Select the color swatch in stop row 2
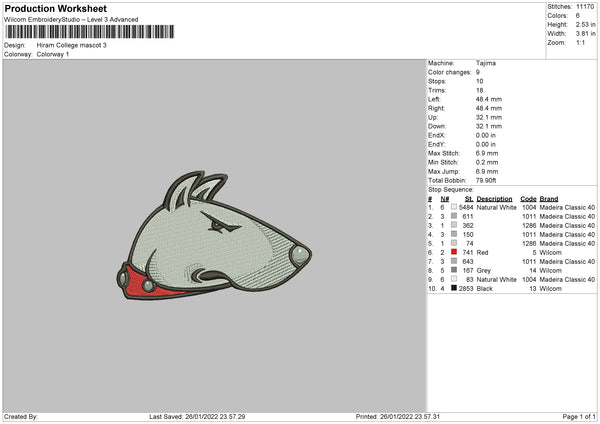This screenshot has width=600, height=424. [x=454, y=216]
